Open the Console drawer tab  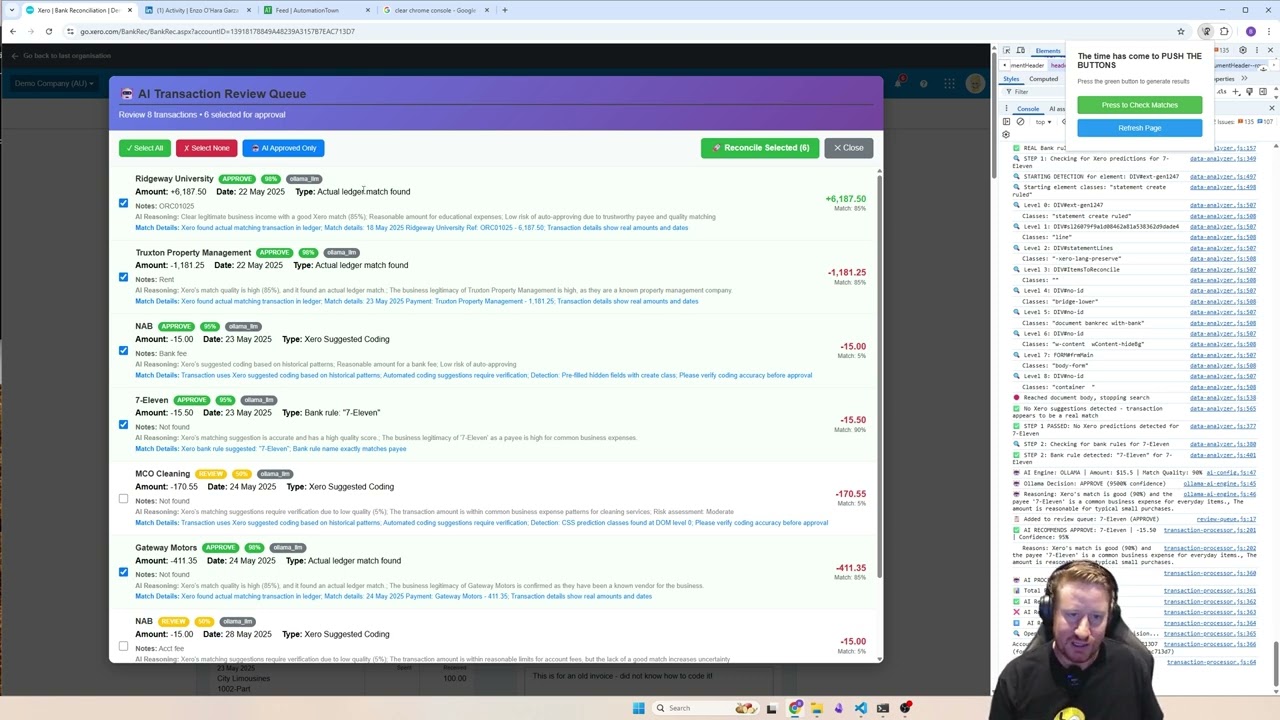click(1028, 108)
